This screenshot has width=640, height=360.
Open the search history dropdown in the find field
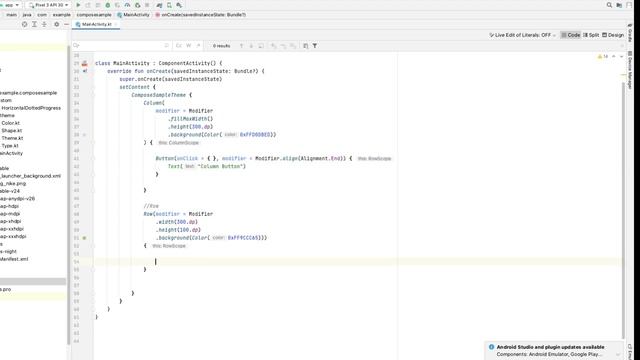point(76,46)
